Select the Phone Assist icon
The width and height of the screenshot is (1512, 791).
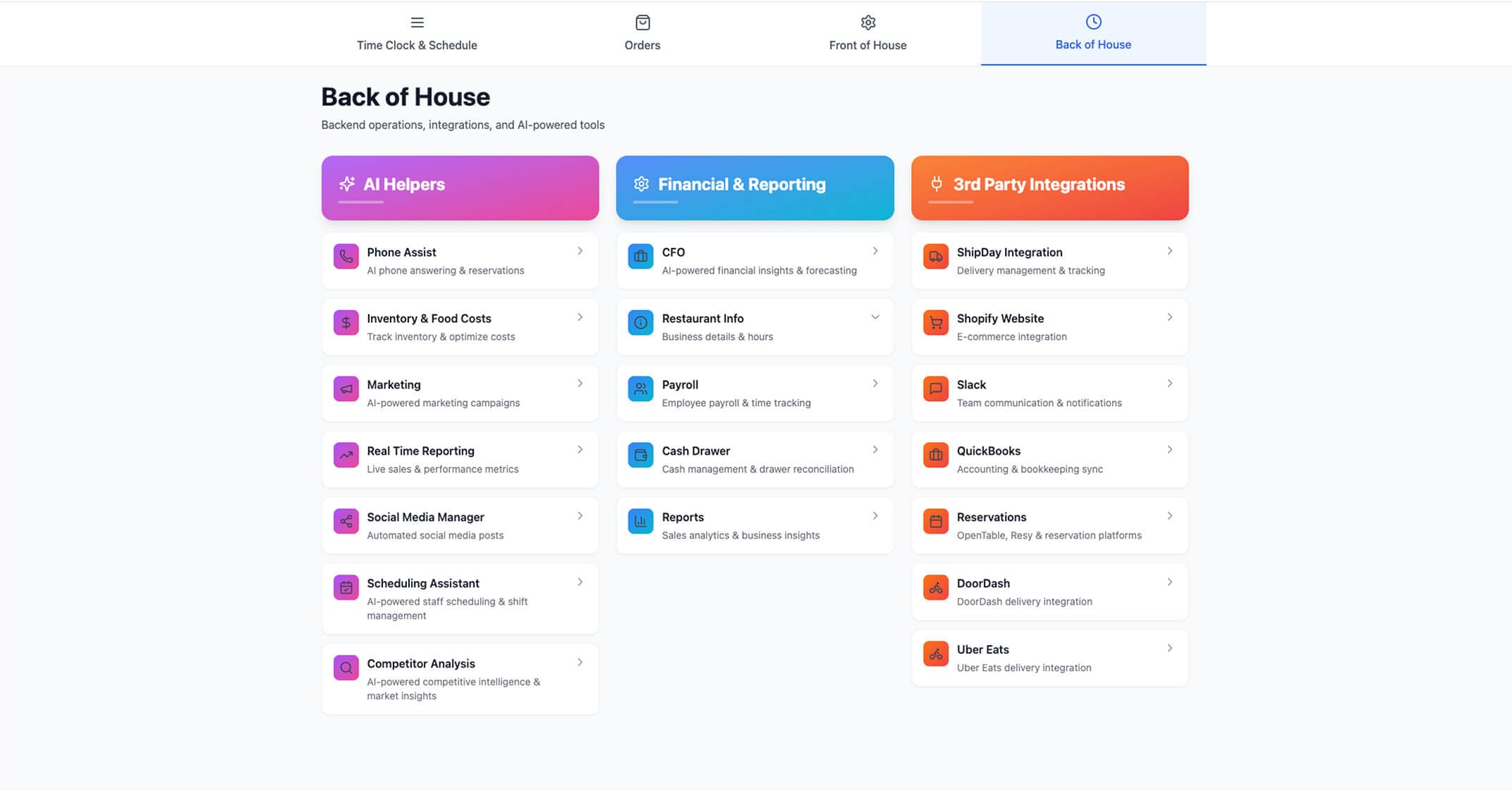pyautogui.click(x=346, y=257)
